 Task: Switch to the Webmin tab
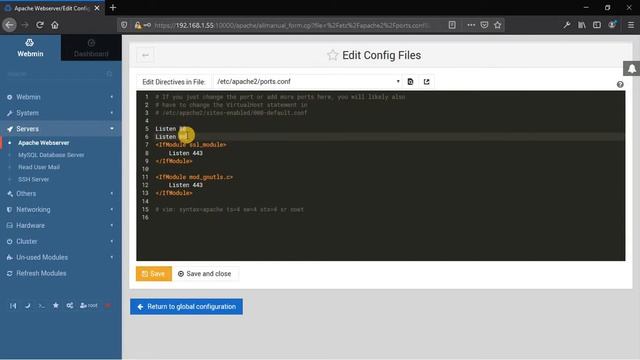30,48
